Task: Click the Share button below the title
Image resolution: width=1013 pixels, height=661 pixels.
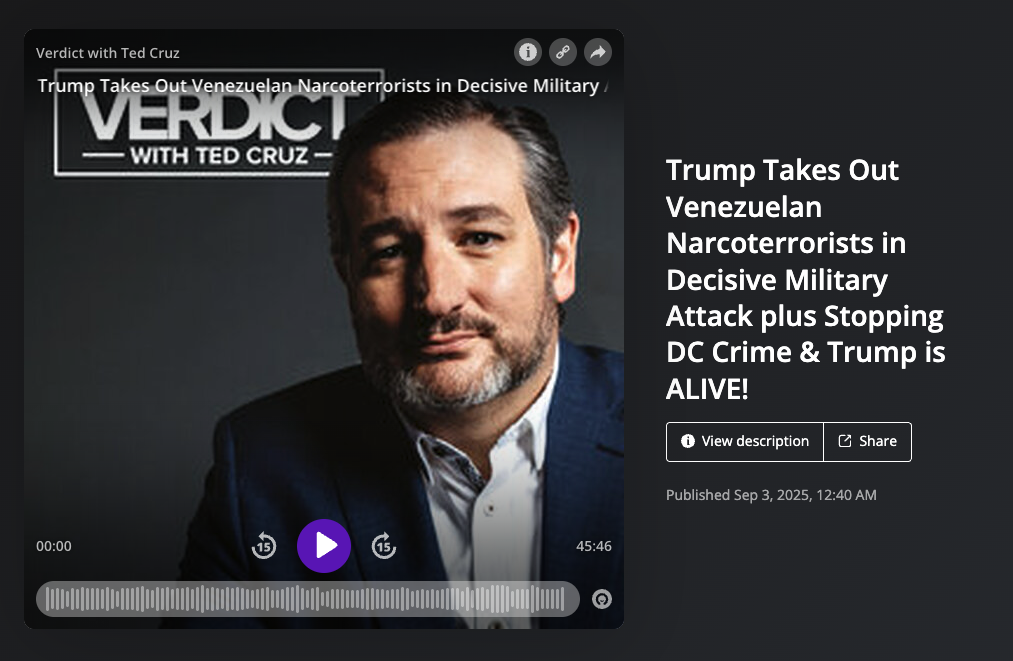Action: tap(868, 441)
